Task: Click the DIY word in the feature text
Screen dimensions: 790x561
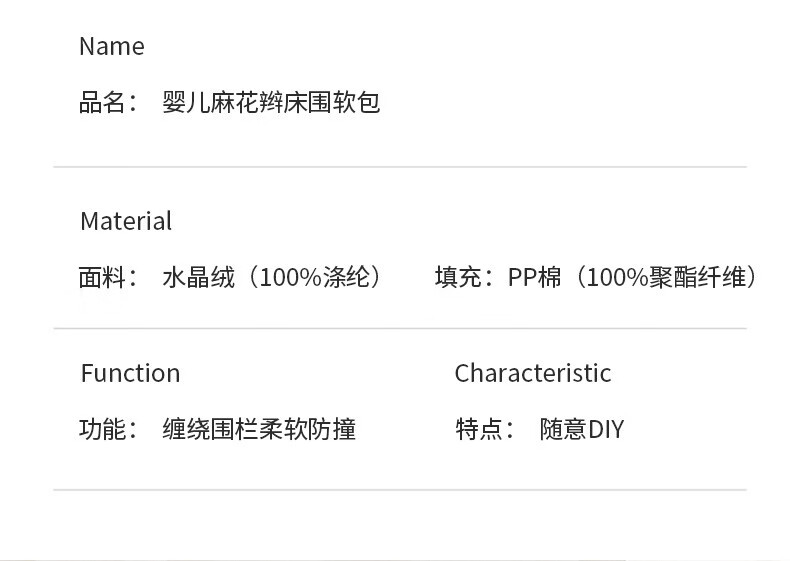Action: pos(606,429)
